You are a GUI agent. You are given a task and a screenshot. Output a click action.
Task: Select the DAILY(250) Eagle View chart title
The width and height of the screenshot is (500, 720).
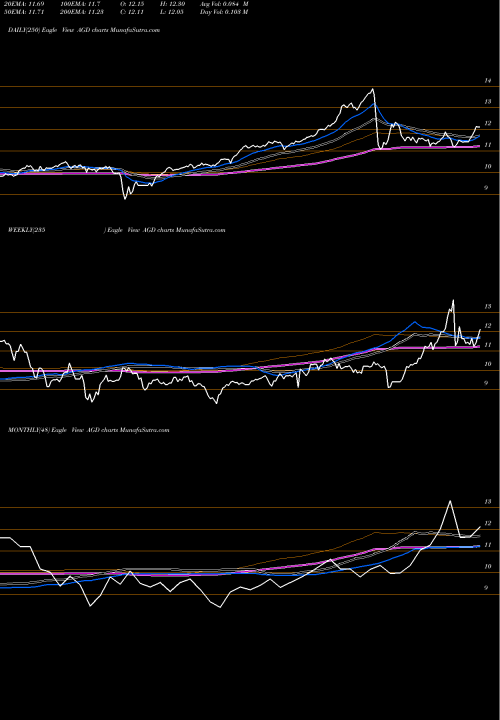[x=84, y=30]
